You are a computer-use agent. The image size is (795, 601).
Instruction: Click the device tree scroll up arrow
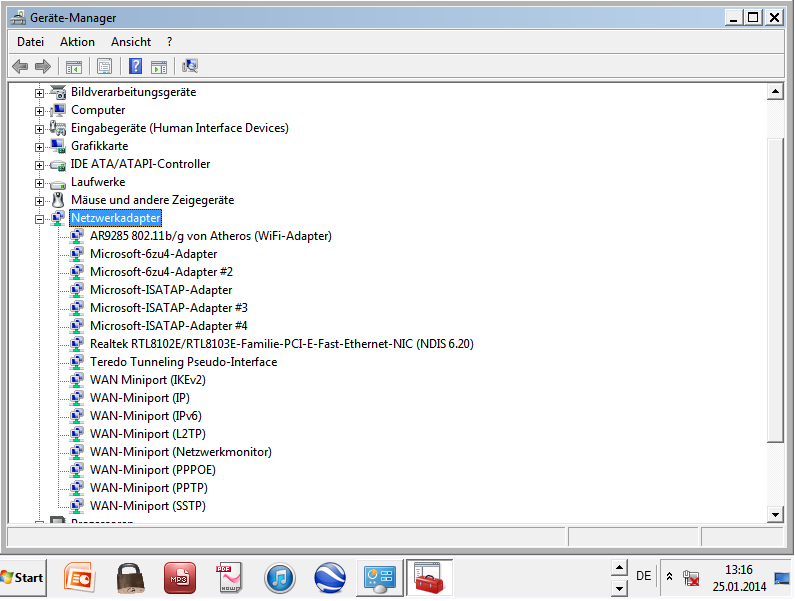click(775, 92)
